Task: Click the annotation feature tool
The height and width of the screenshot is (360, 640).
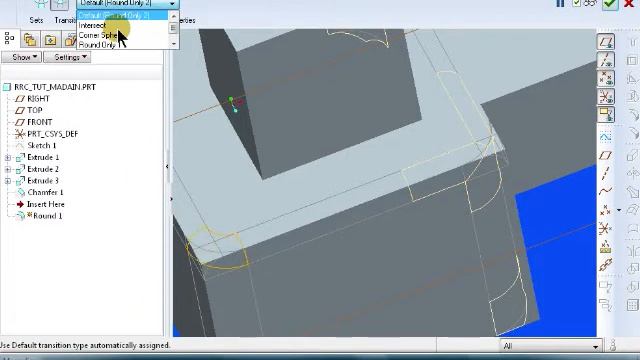Action: 606,286
